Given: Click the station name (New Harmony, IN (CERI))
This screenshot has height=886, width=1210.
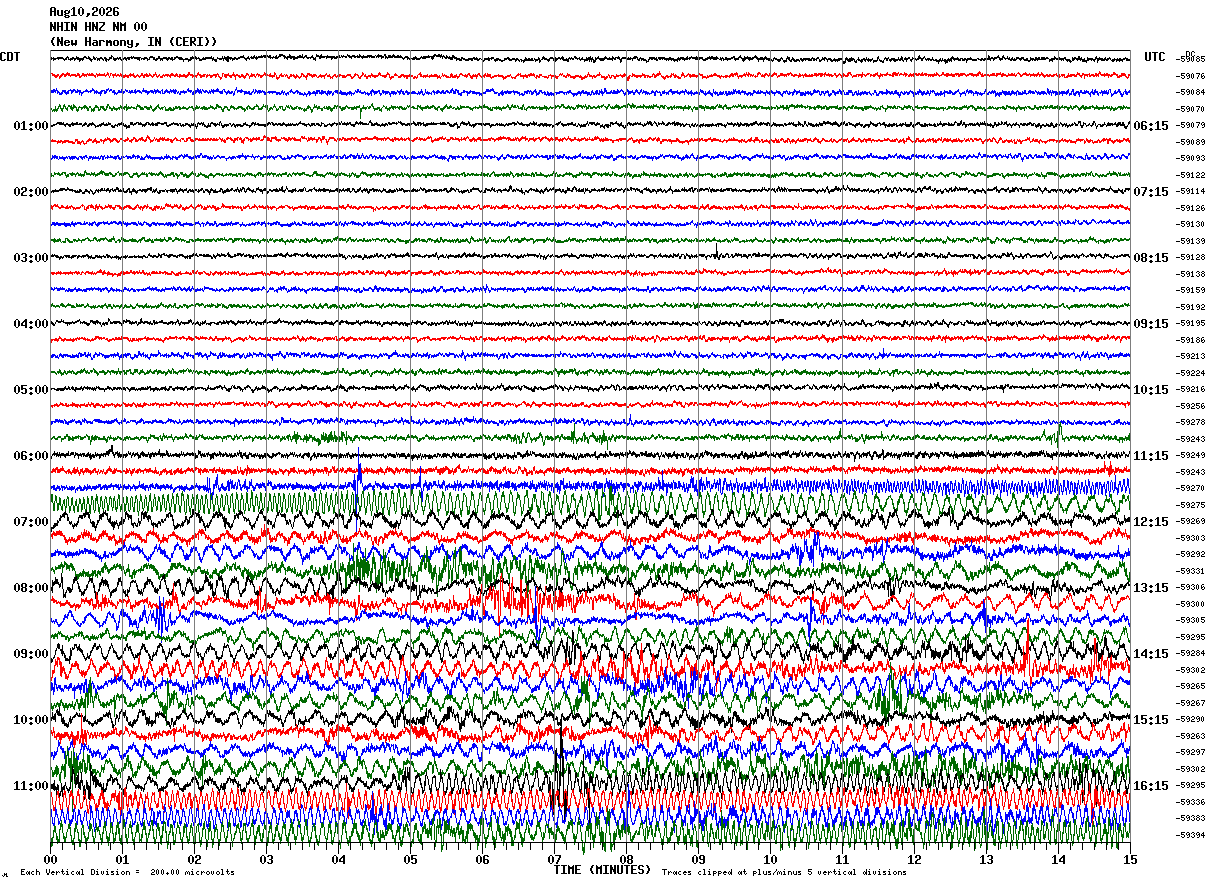Looking at the screenshot, I should pyautogui.click(x=133, y=42).
